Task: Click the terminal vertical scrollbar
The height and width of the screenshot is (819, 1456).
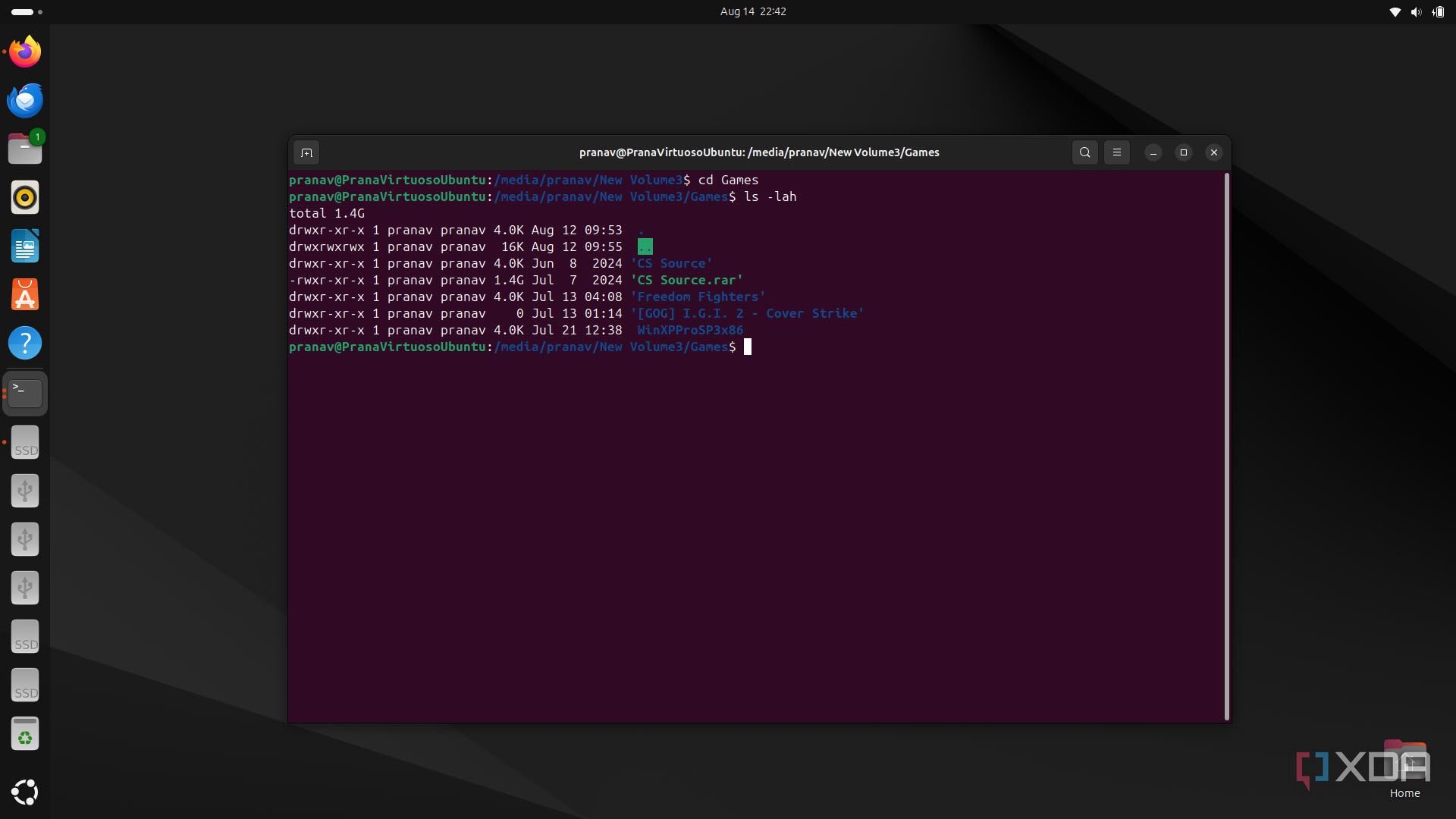Action: 1226,447
